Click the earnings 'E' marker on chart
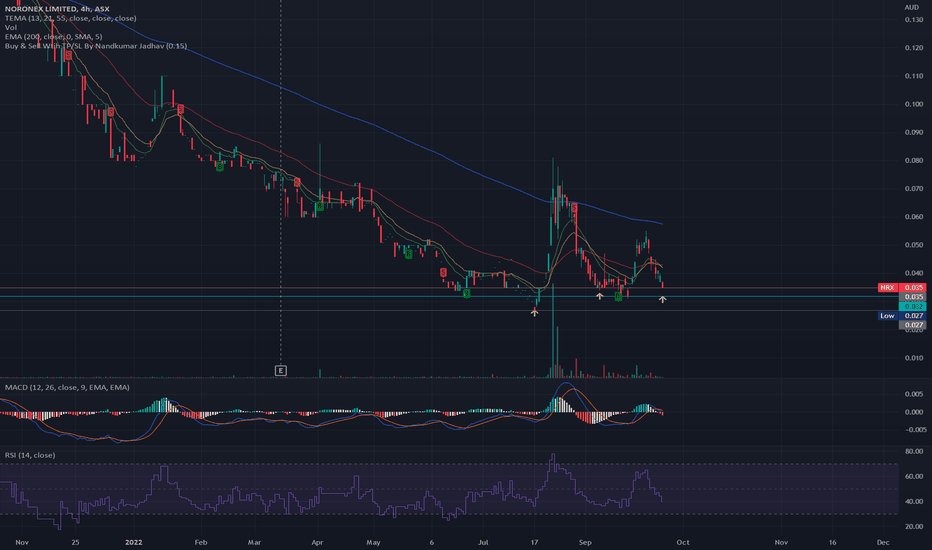This screenshot has width=932, height=550. [281, 370]
